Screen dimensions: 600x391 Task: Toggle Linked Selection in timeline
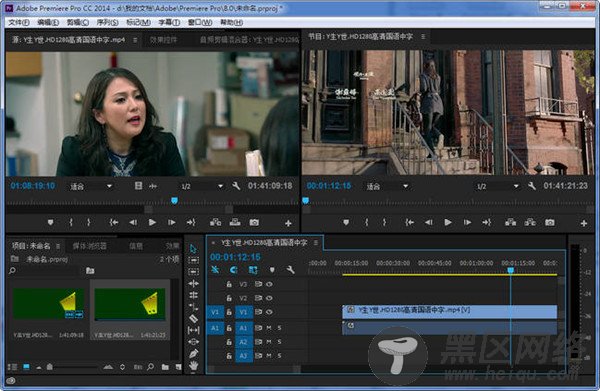tap(253, 270)
